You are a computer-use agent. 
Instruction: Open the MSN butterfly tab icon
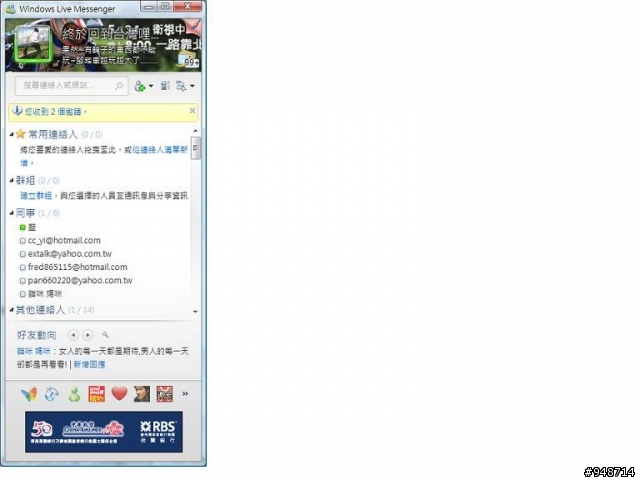(29, 394)
